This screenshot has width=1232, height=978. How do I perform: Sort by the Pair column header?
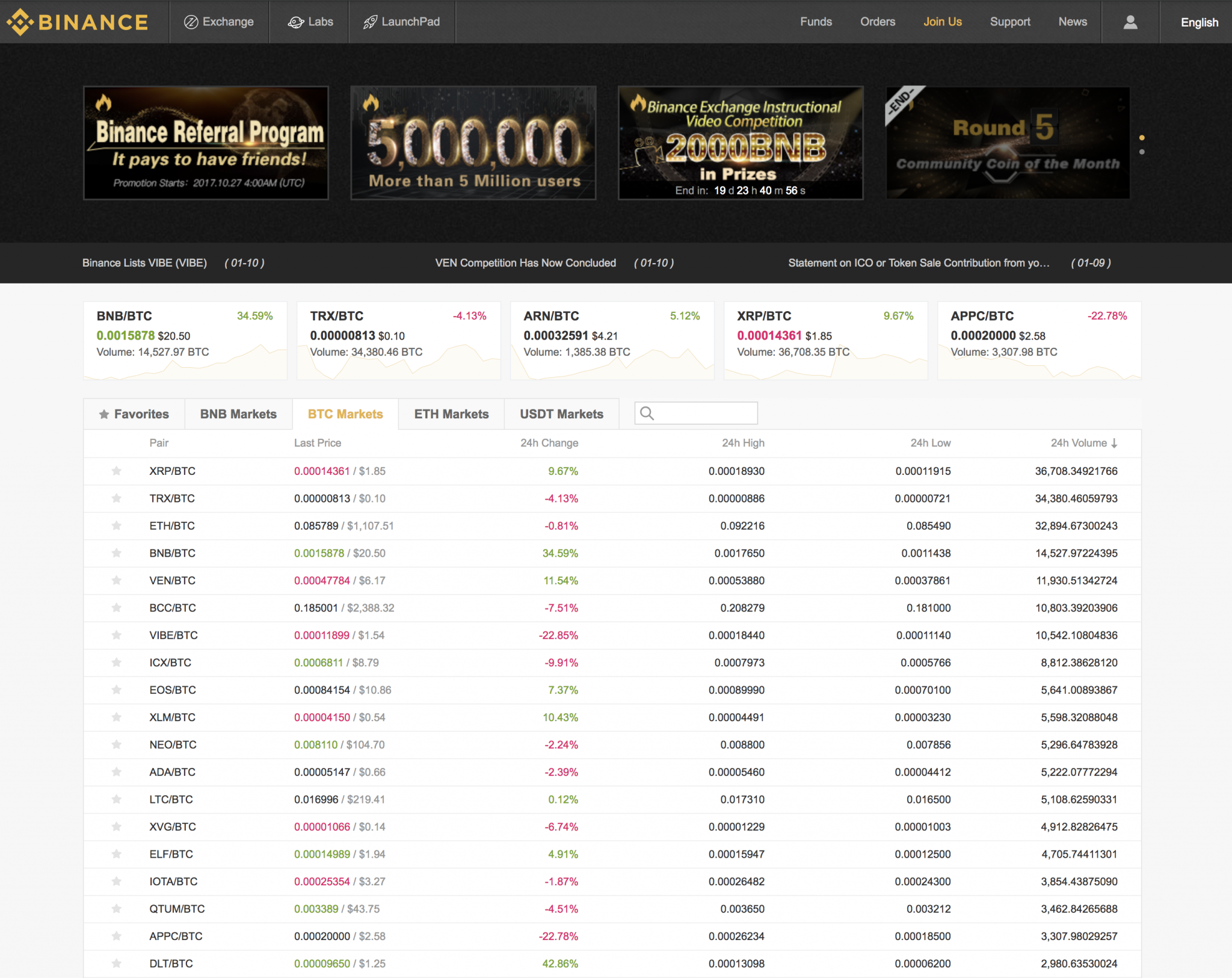click(x=159, y=443)
